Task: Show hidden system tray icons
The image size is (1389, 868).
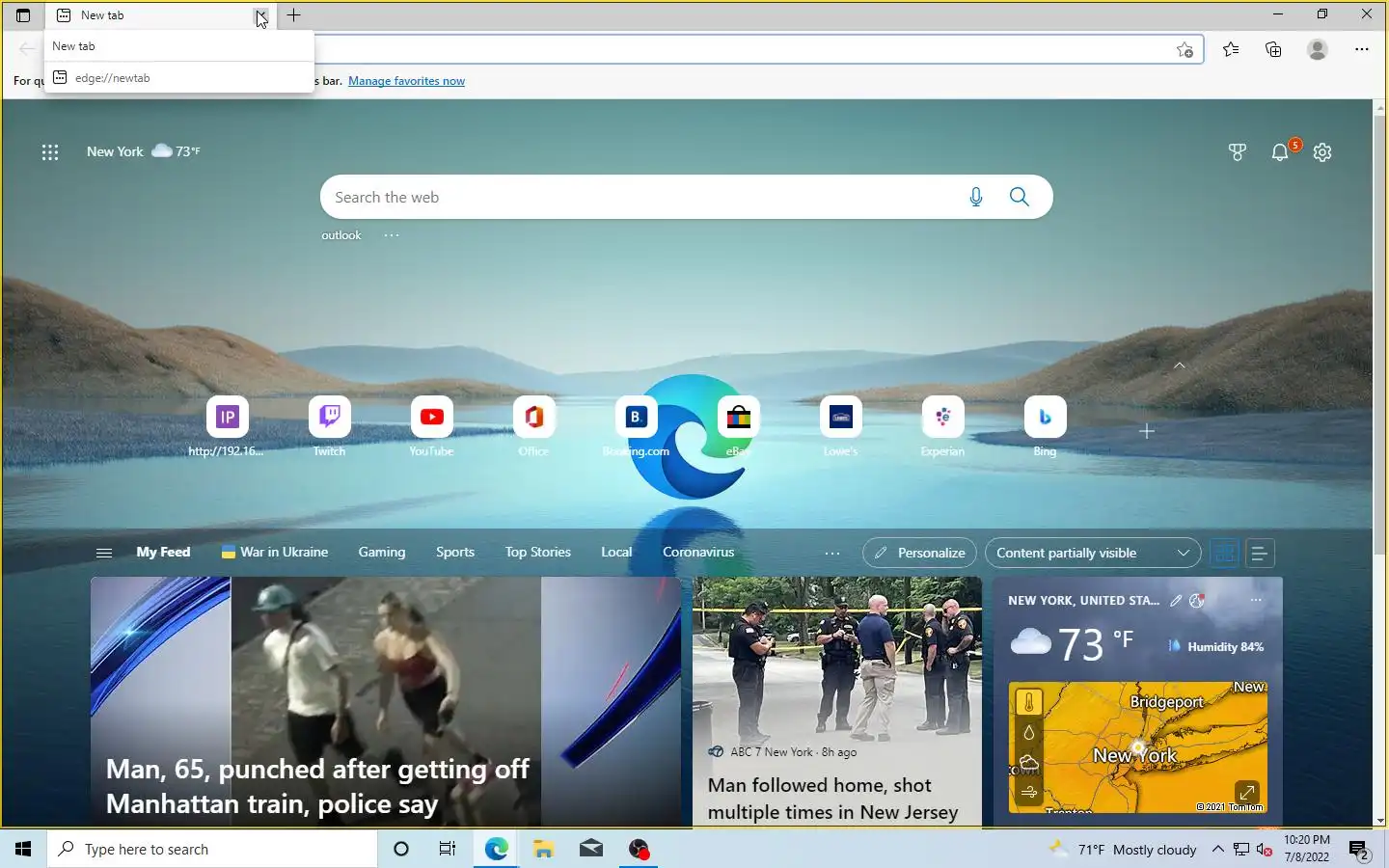Action: [x=1218, y=849]
